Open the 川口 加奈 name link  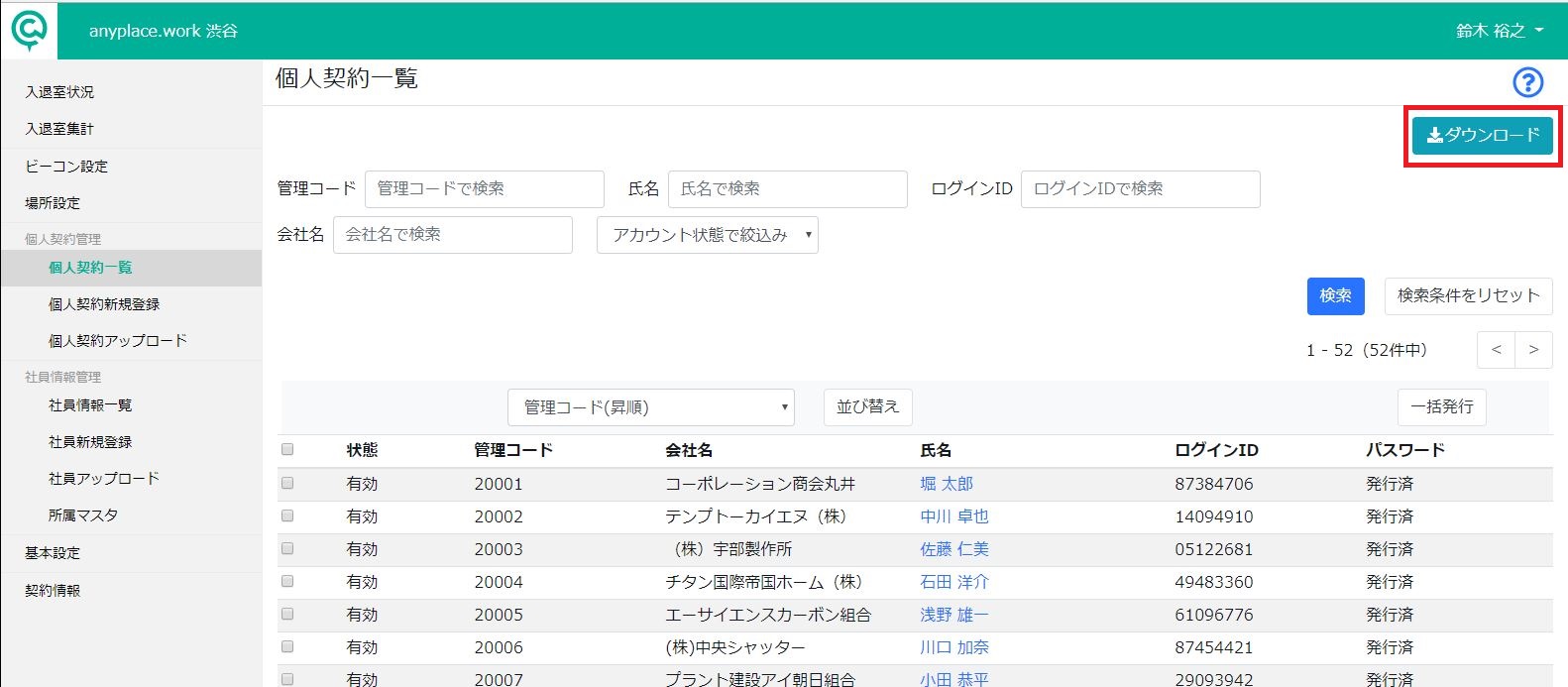point(954,647)
